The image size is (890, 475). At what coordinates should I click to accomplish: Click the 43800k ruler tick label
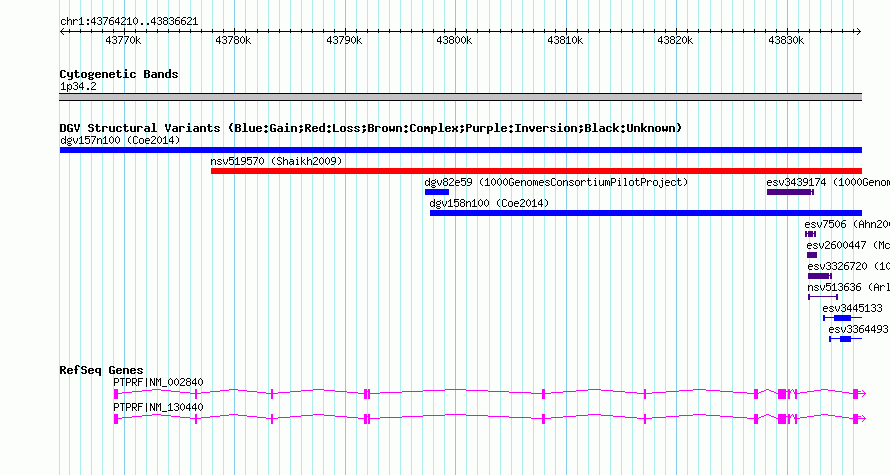pos(454,40)
